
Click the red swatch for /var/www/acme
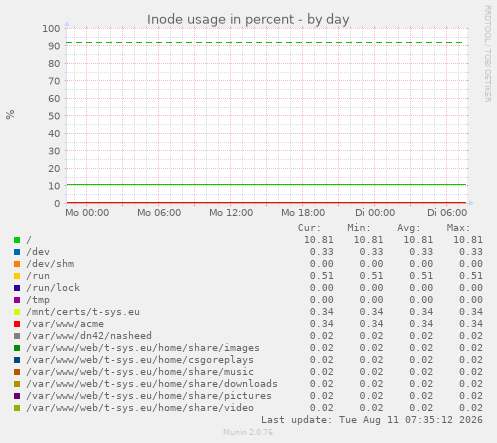pyautogui.click(x=17, y=324)
